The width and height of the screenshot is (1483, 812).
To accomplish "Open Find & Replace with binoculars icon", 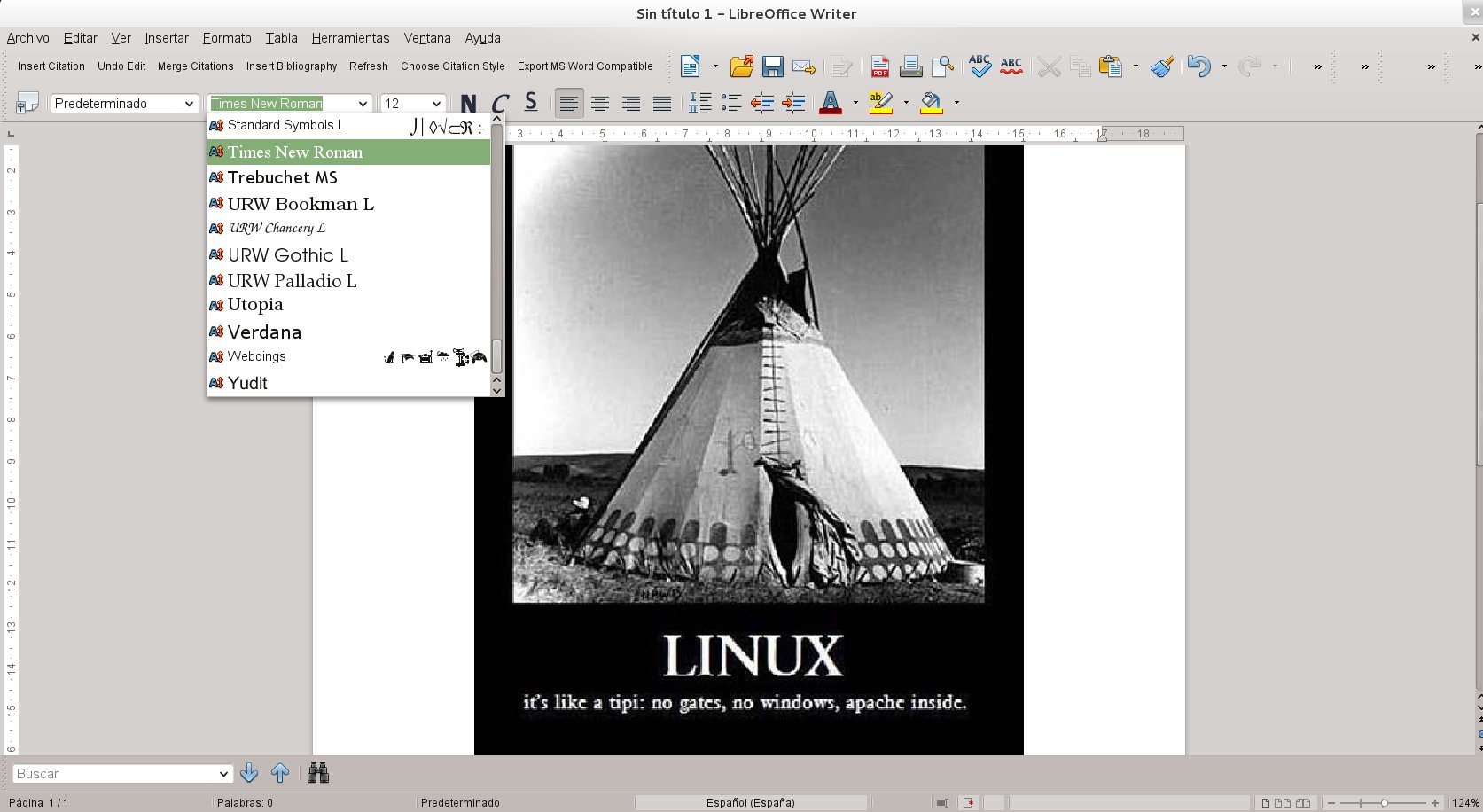I will click(x=318, y=774).
